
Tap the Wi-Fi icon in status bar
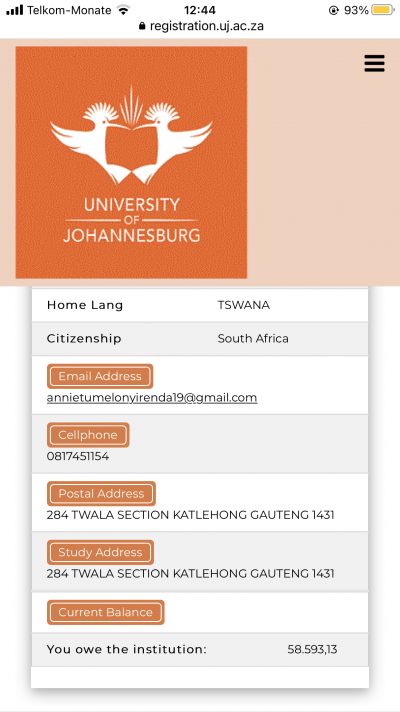(123, 10)
